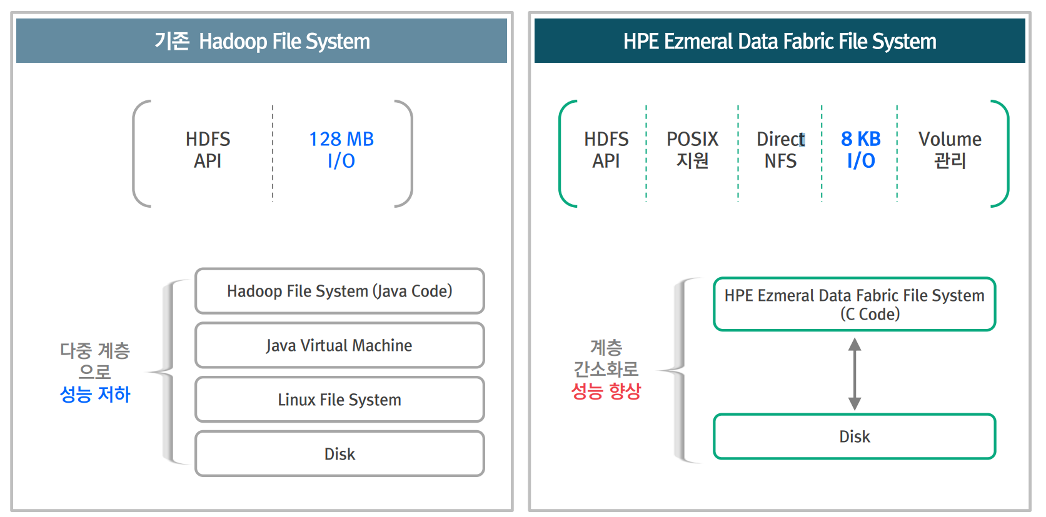Select 'HDFS API' in the Hadoop panel
The height and width of the screenshot is (517, 1046).
click(208, 150)
